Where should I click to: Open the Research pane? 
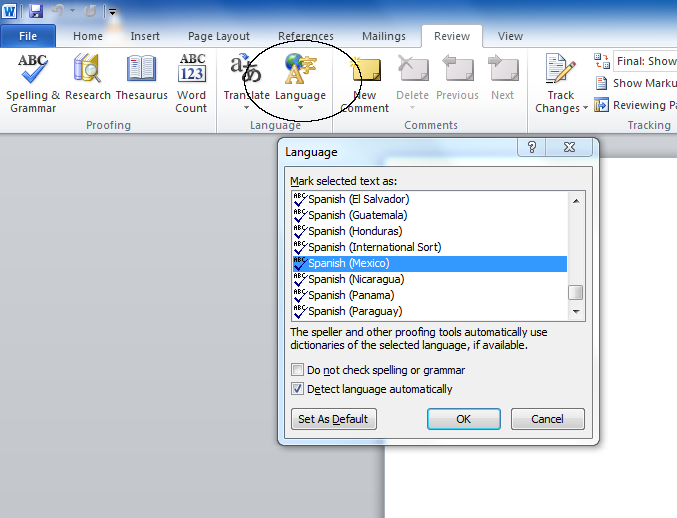point(88,82)
